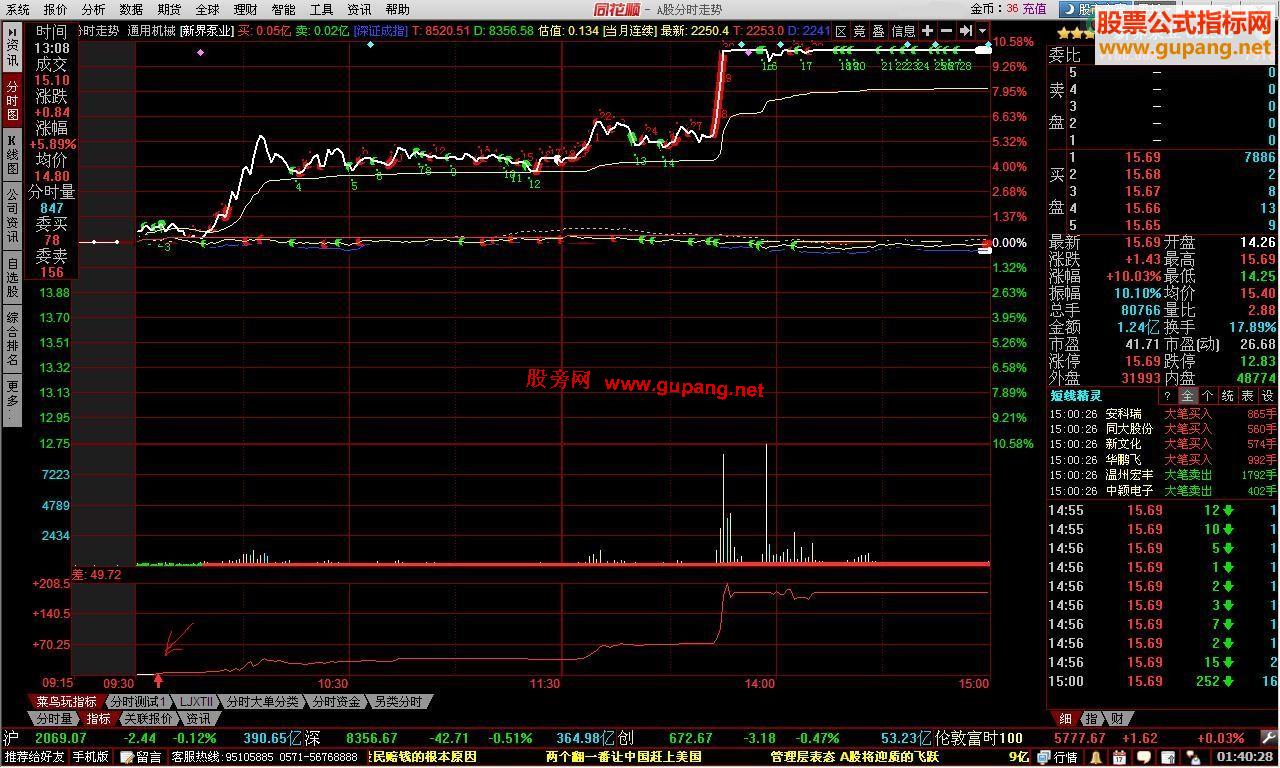
Task: Click the 推荐给好友 button
Action: 33,757
